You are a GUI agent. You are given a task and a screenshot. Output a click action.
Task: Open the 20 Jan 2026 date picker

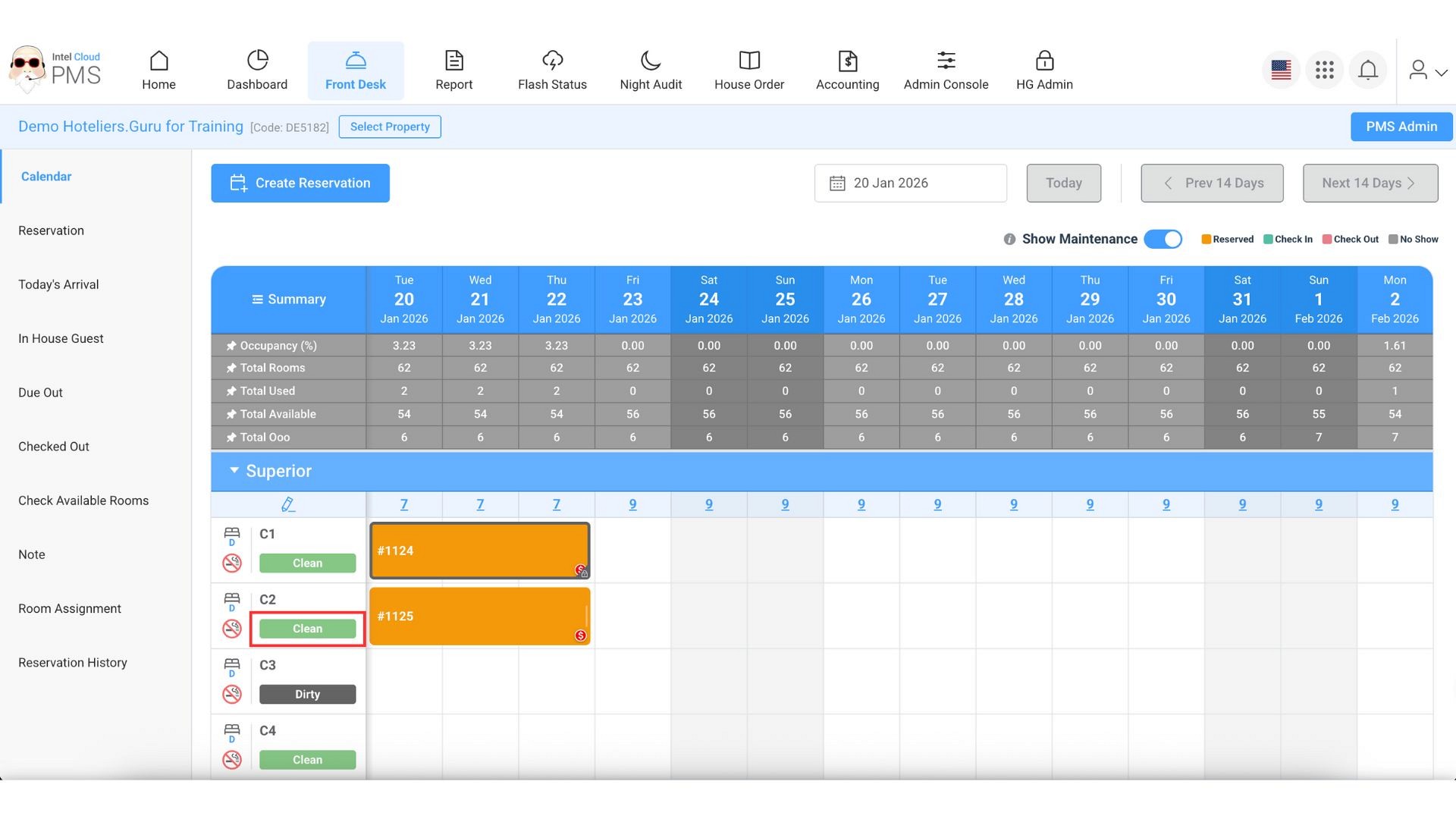pos(910,184)
